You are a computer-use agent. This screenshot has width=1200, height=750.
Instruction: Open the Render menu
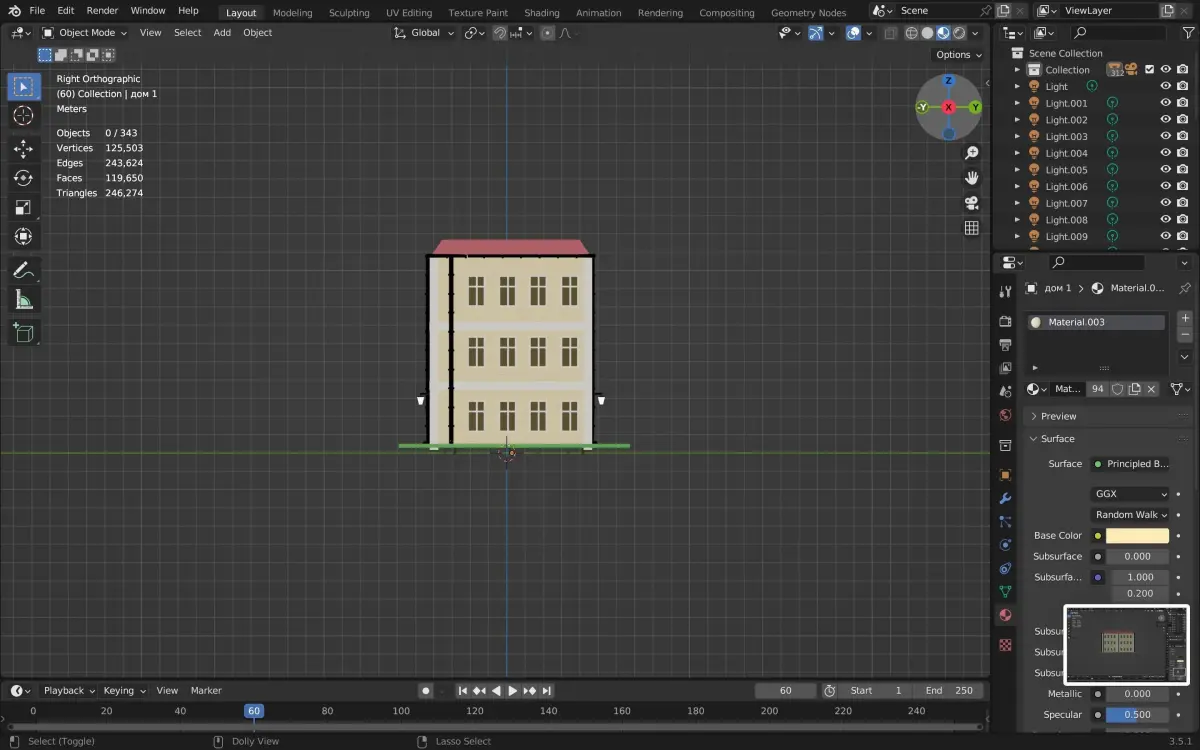coord(102,11)
